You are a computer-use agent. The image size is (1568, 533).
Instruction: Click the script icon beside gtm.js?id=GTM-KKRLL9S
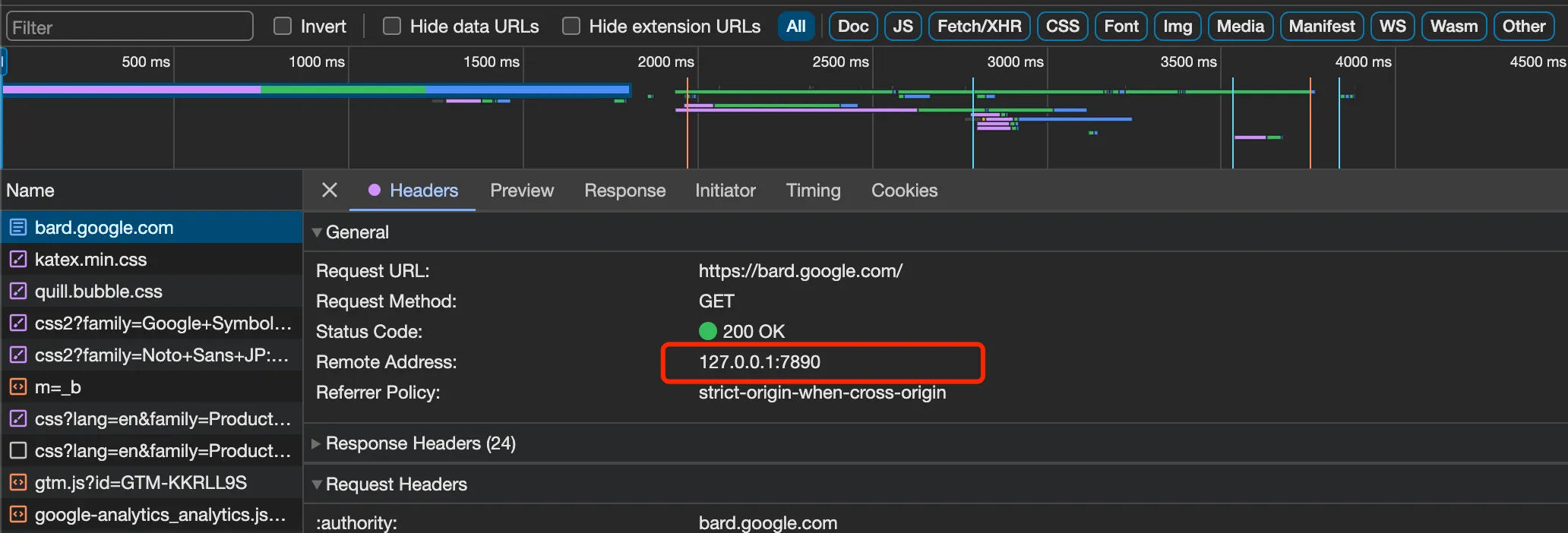[x=18, y=483]
